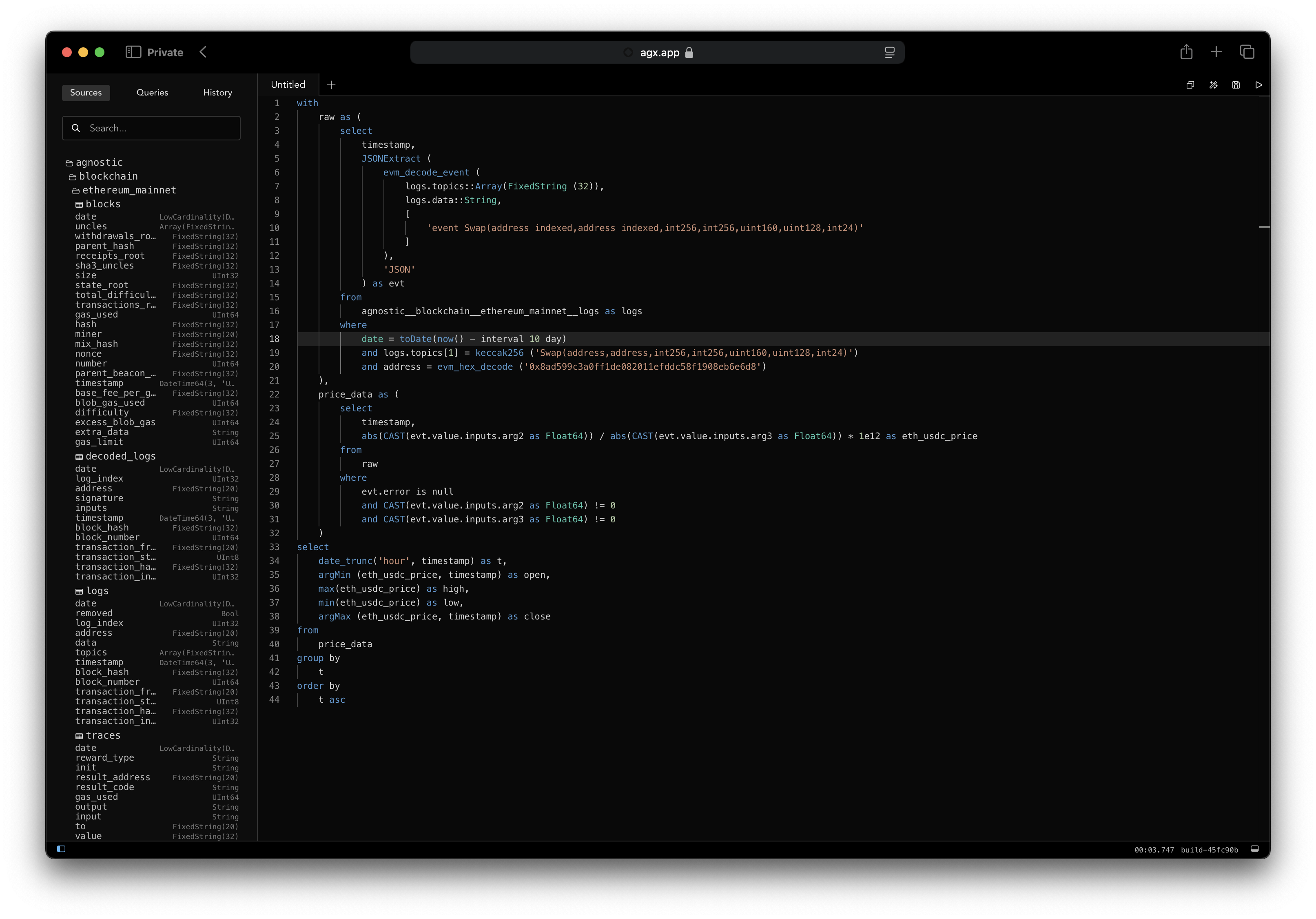Click the editor minimap scrollbar marker

(x=1264, y=227)
